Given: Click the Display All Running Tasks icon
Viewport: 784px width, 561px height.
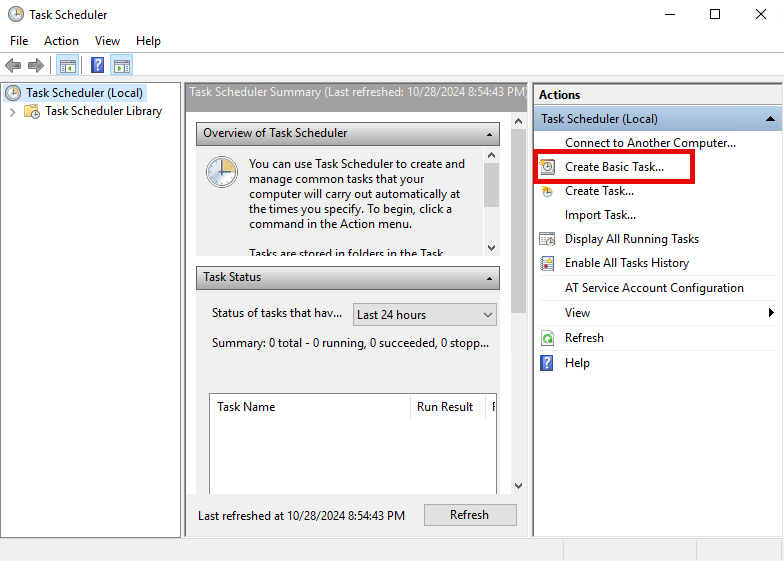Looking at the screenshot, I should pos(547,239).
